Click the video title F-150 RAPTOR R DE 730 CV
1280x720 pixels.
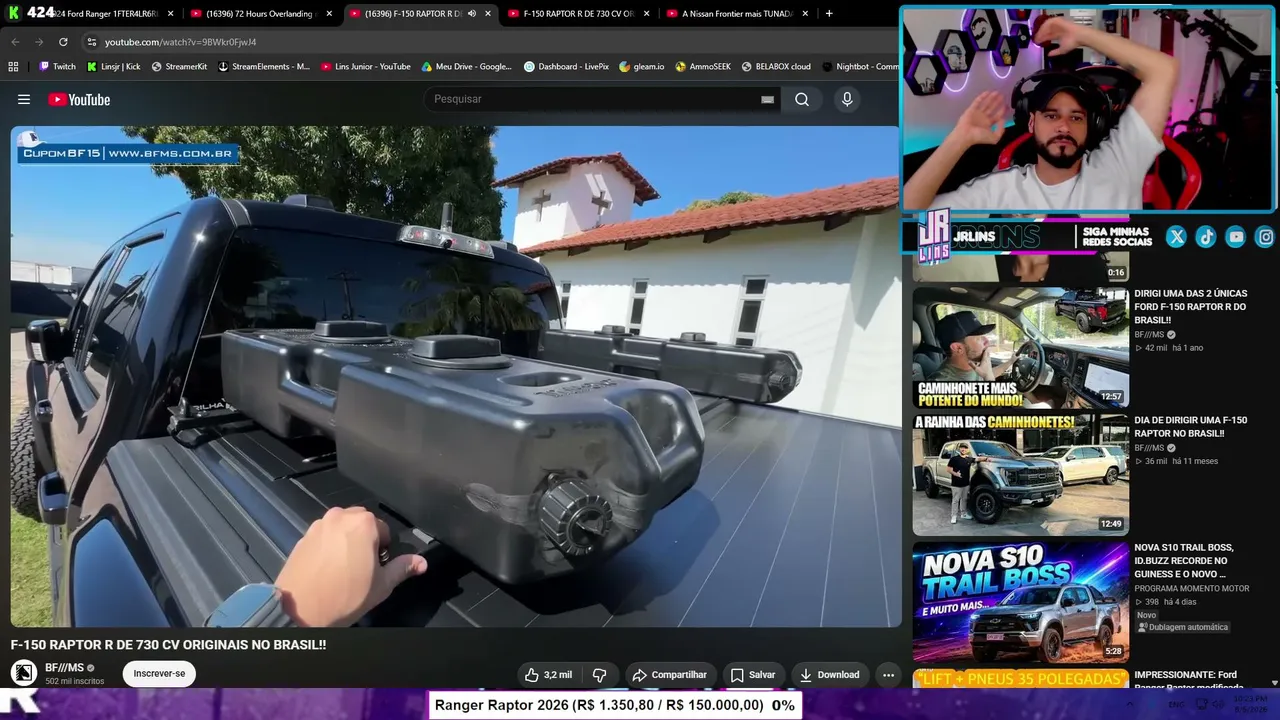[x=168, y=645]
